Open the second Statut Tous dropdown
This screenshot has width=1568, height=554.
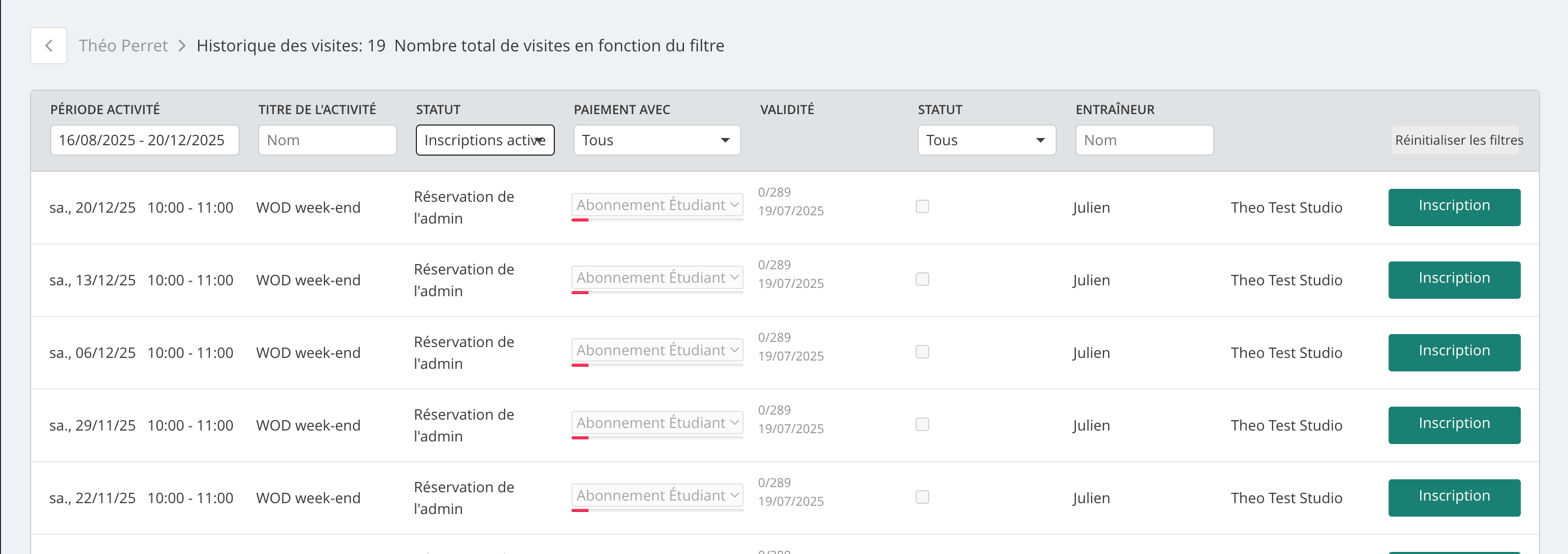[x=987, y=140]
